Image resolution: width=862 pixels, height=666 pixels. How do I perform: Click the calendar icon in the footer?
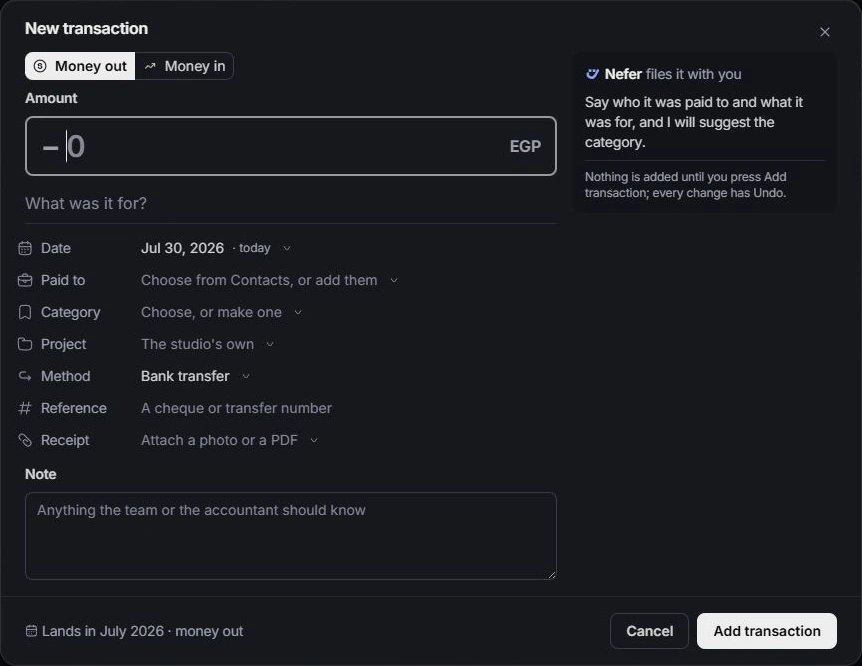(x=31, y=631)
